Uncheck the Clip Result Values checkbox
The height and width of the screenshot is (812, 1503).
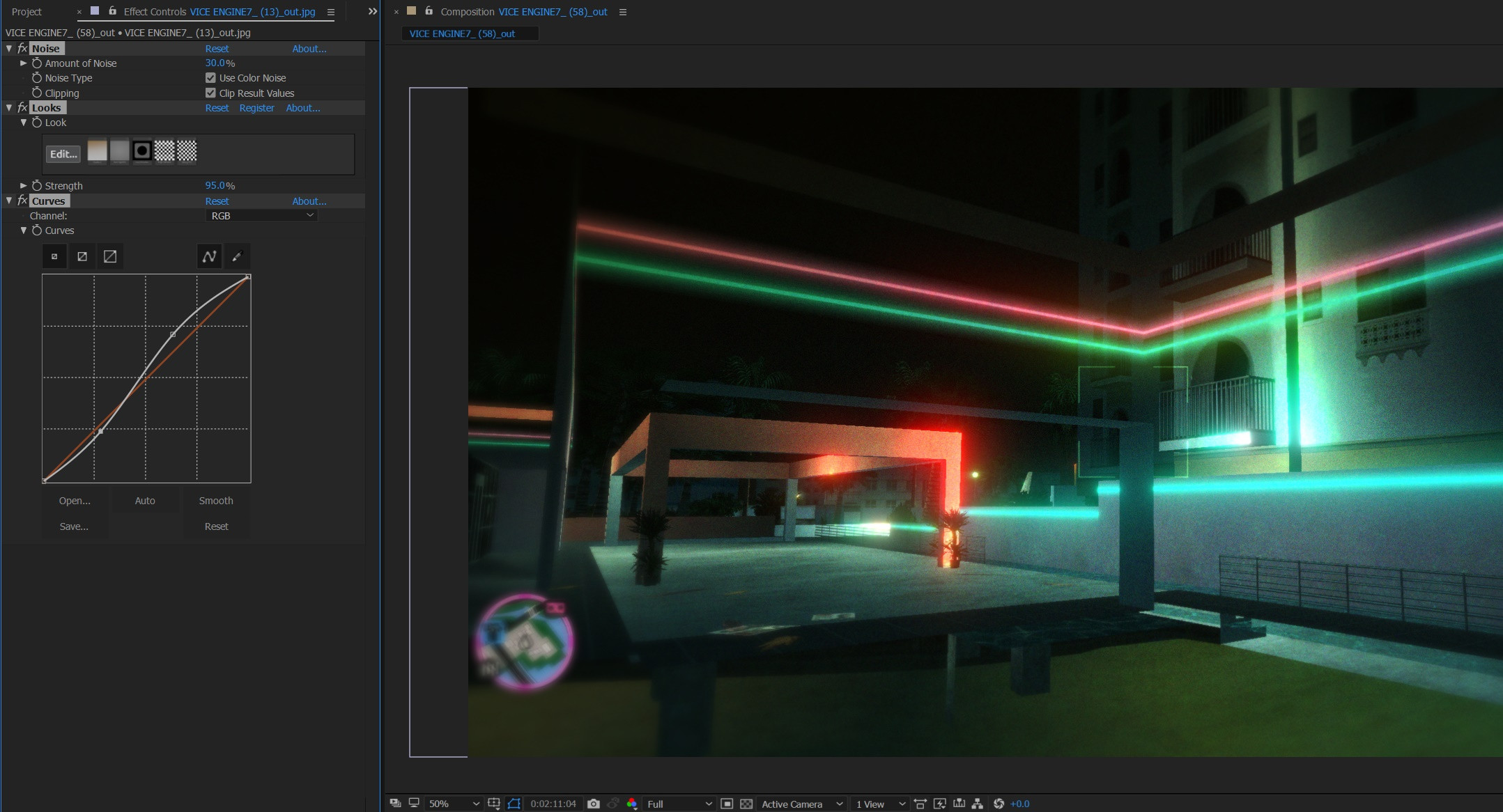210,93
